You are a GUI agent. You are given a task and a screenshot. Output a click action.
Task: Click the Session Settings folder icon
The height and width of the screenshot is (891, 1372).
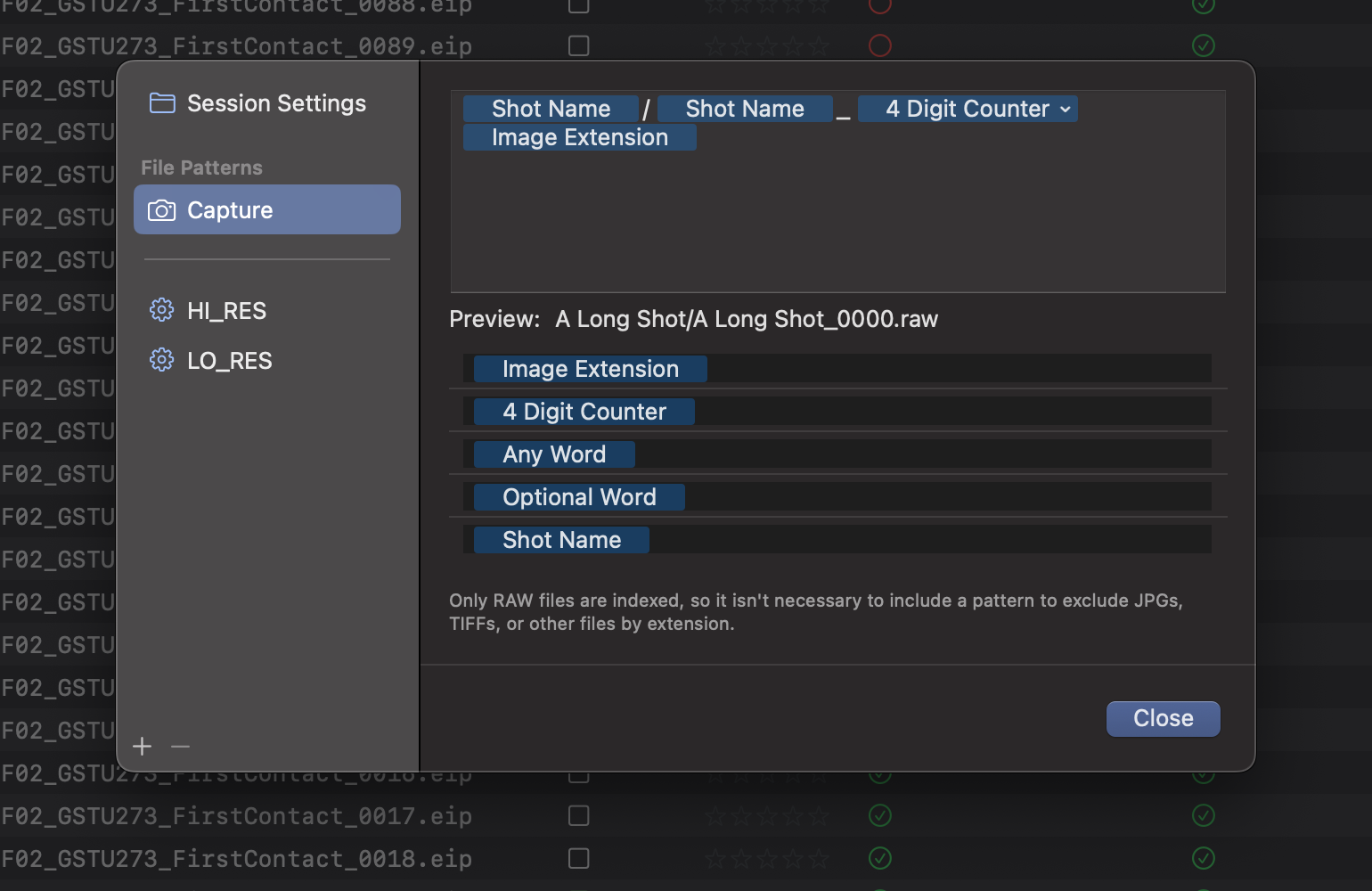161,103
